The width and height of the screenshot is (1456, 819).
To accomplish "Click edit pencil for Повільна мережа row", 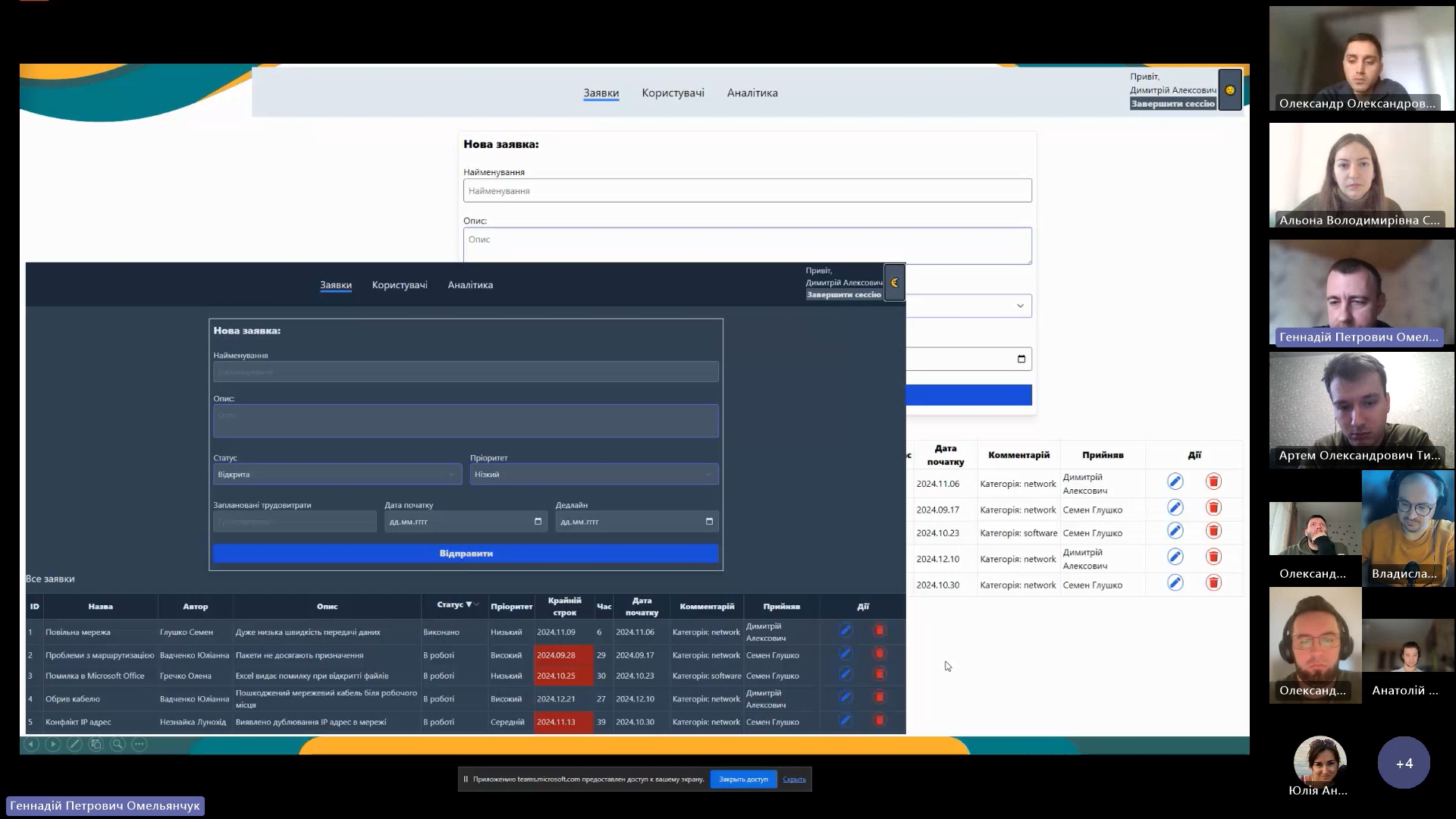I will point(846,630).
